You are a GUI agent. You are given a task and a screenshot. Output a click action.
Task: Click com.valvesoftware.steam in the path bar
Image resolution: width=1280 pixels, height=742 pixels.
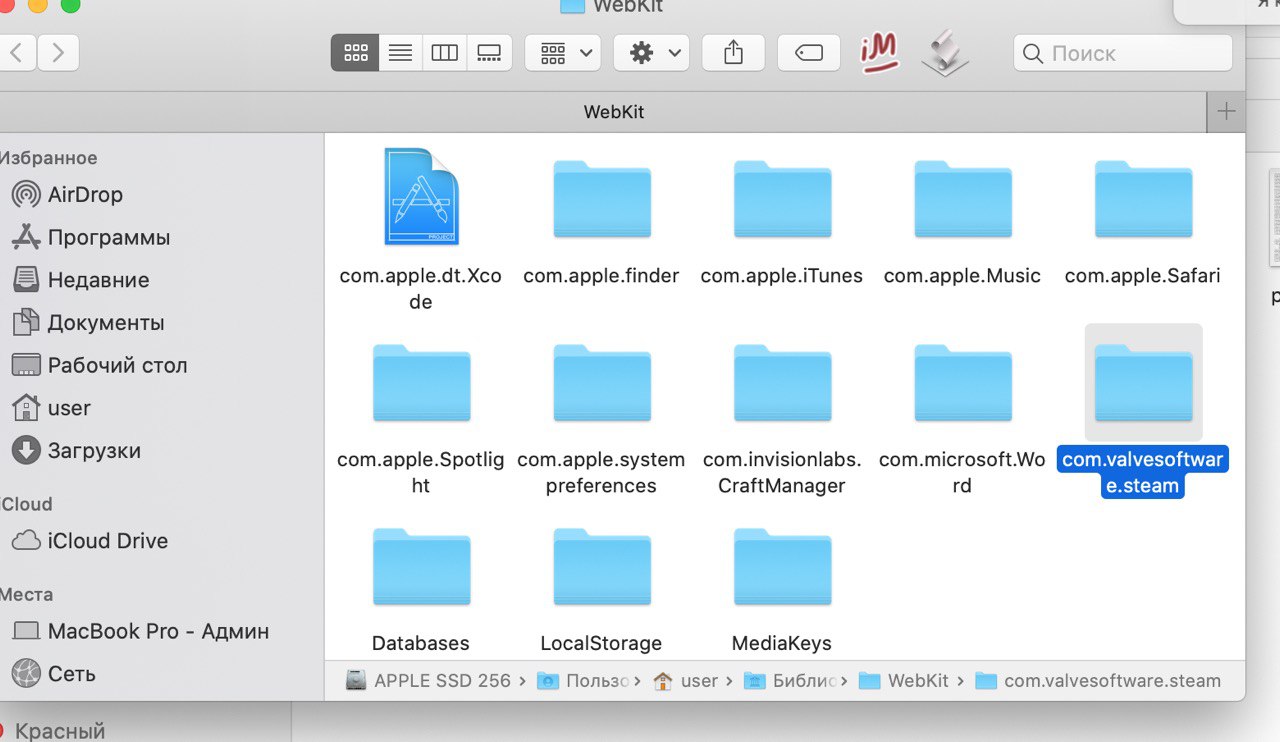[x=1098, y=681]
